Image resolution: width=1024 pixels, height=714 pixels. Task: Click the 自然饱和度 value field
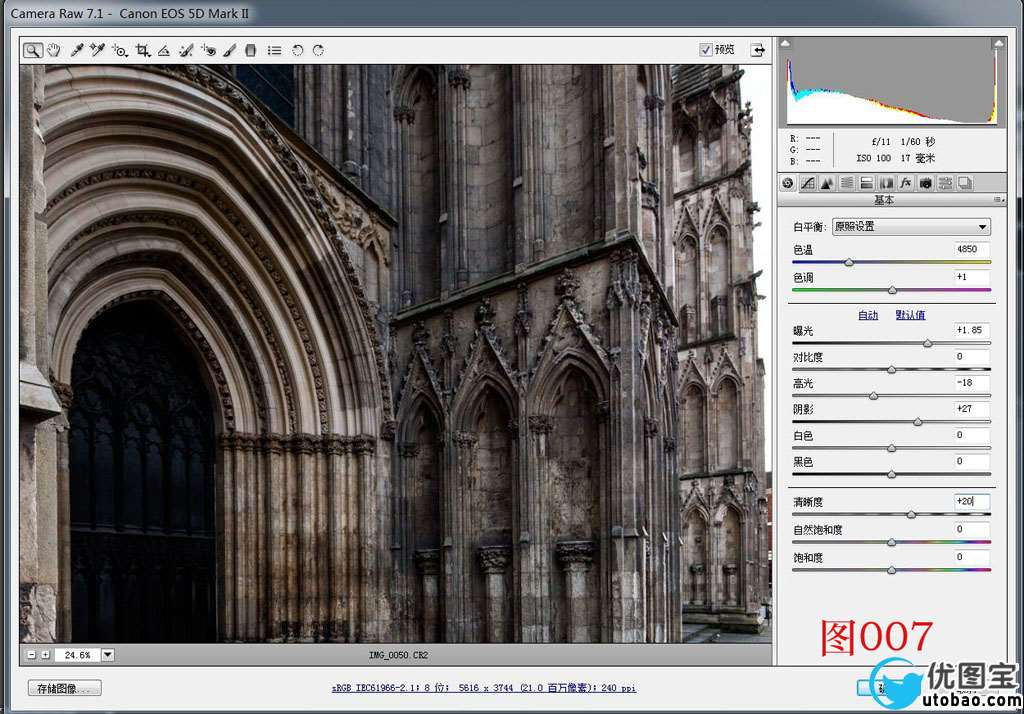click(971, 529)
